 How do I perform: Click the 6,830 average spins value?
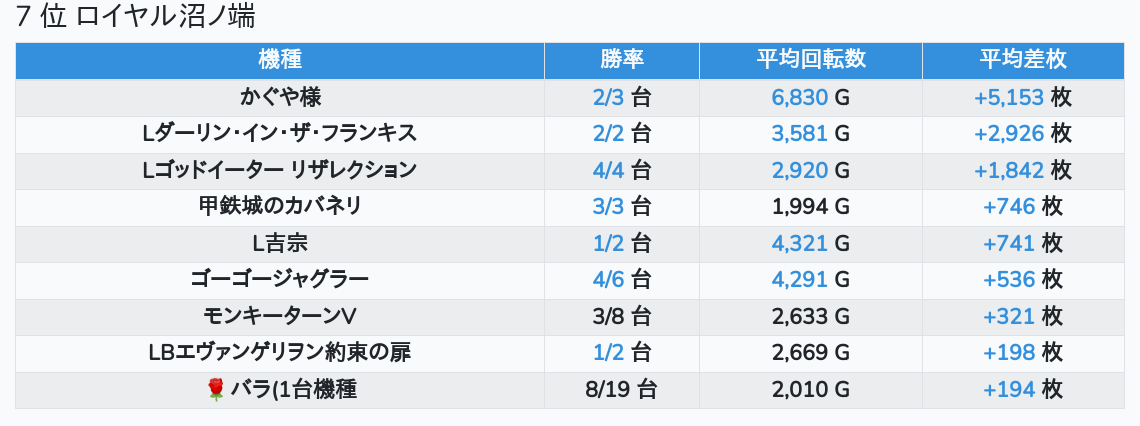[x=800, y=97]
